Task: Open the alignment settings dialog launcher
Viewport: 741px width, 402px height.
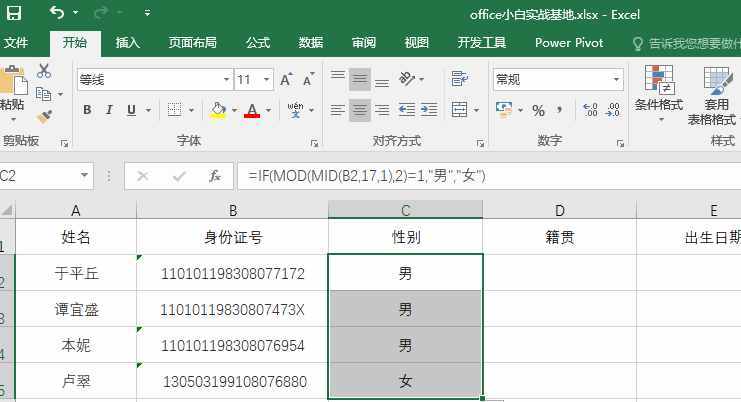Action: coord(481,144)
